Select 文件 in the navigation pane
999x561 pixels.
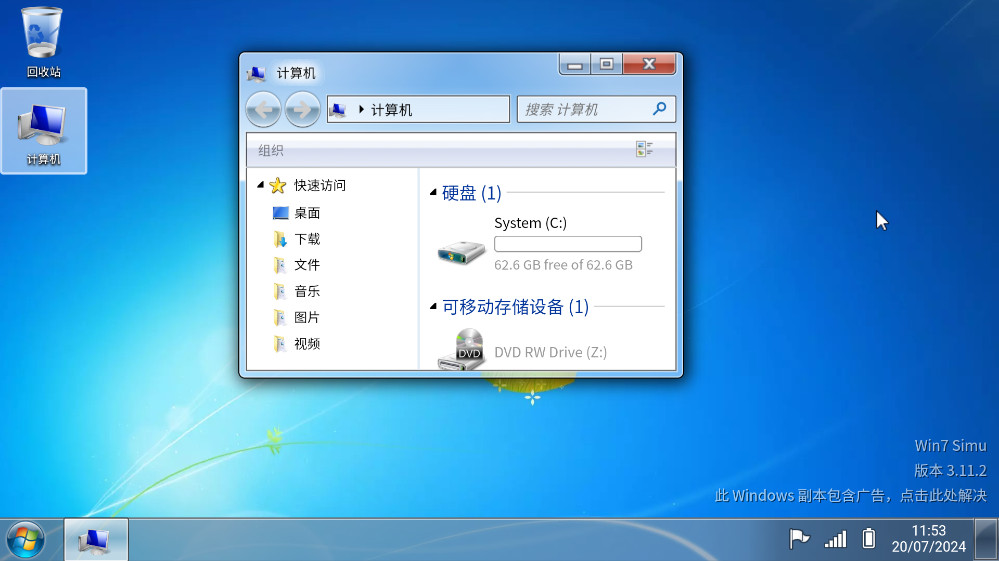tap(307, 265)
